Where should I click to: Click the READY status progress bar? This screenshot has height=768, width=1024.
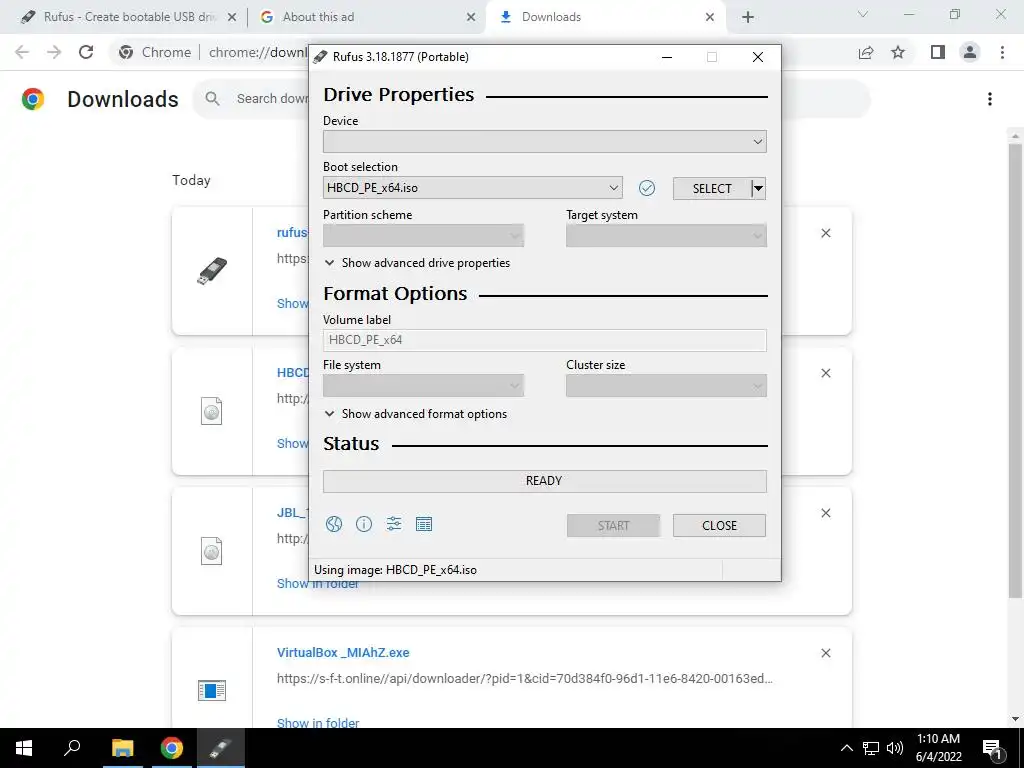click(545, 481)
